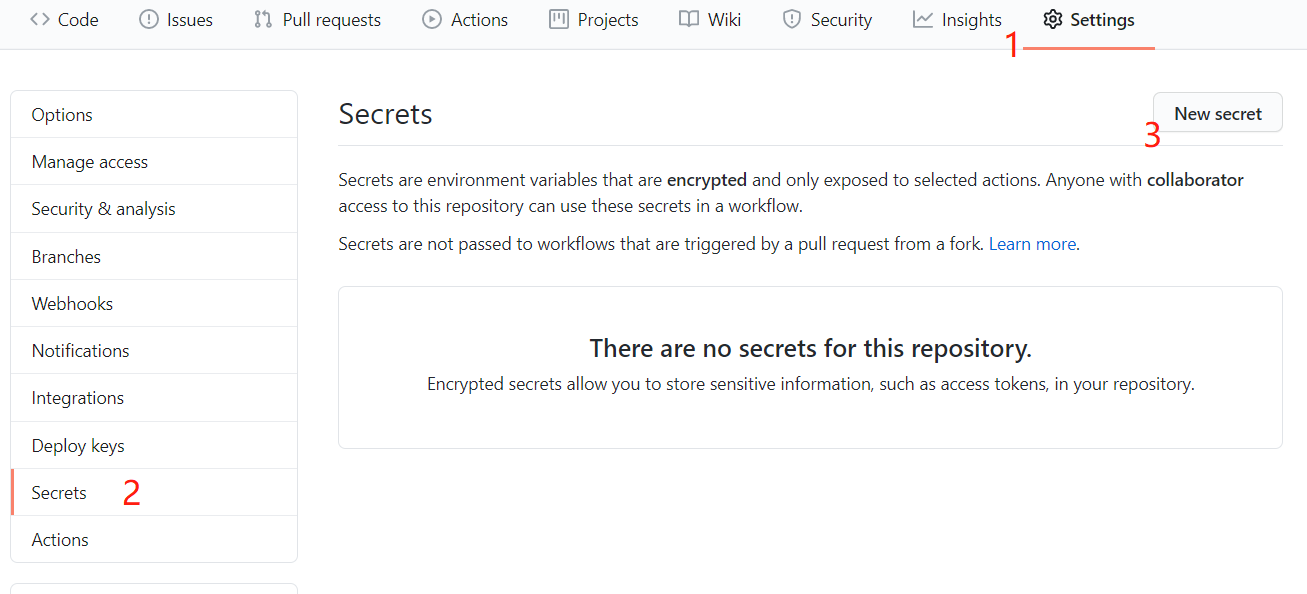Click the New secret button
Image resolution: width=1307 pixels, height=594 pixels.
click(x=1218, y=113)
